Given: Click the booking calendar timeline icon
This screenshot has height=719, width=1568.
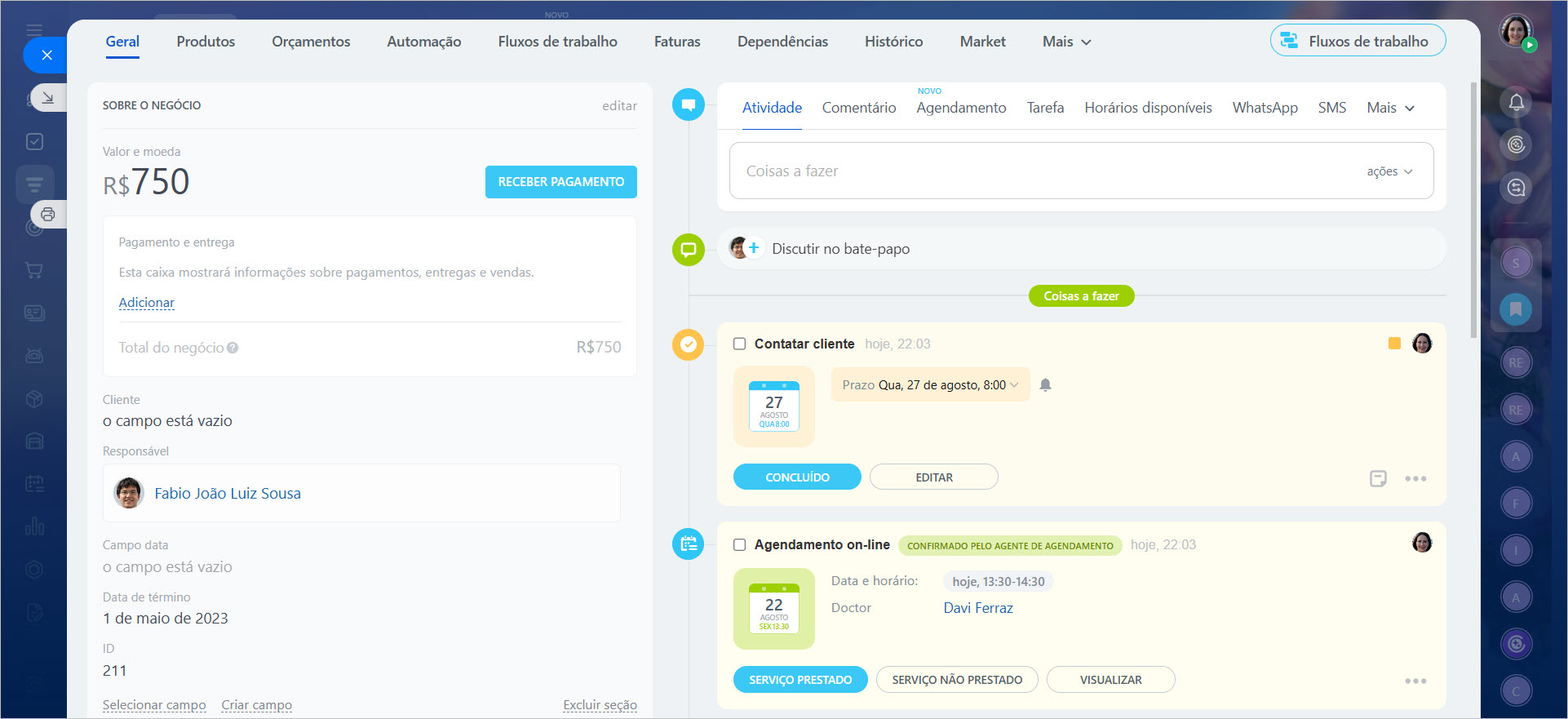Looking at the screenshot, I should point(689,544).
